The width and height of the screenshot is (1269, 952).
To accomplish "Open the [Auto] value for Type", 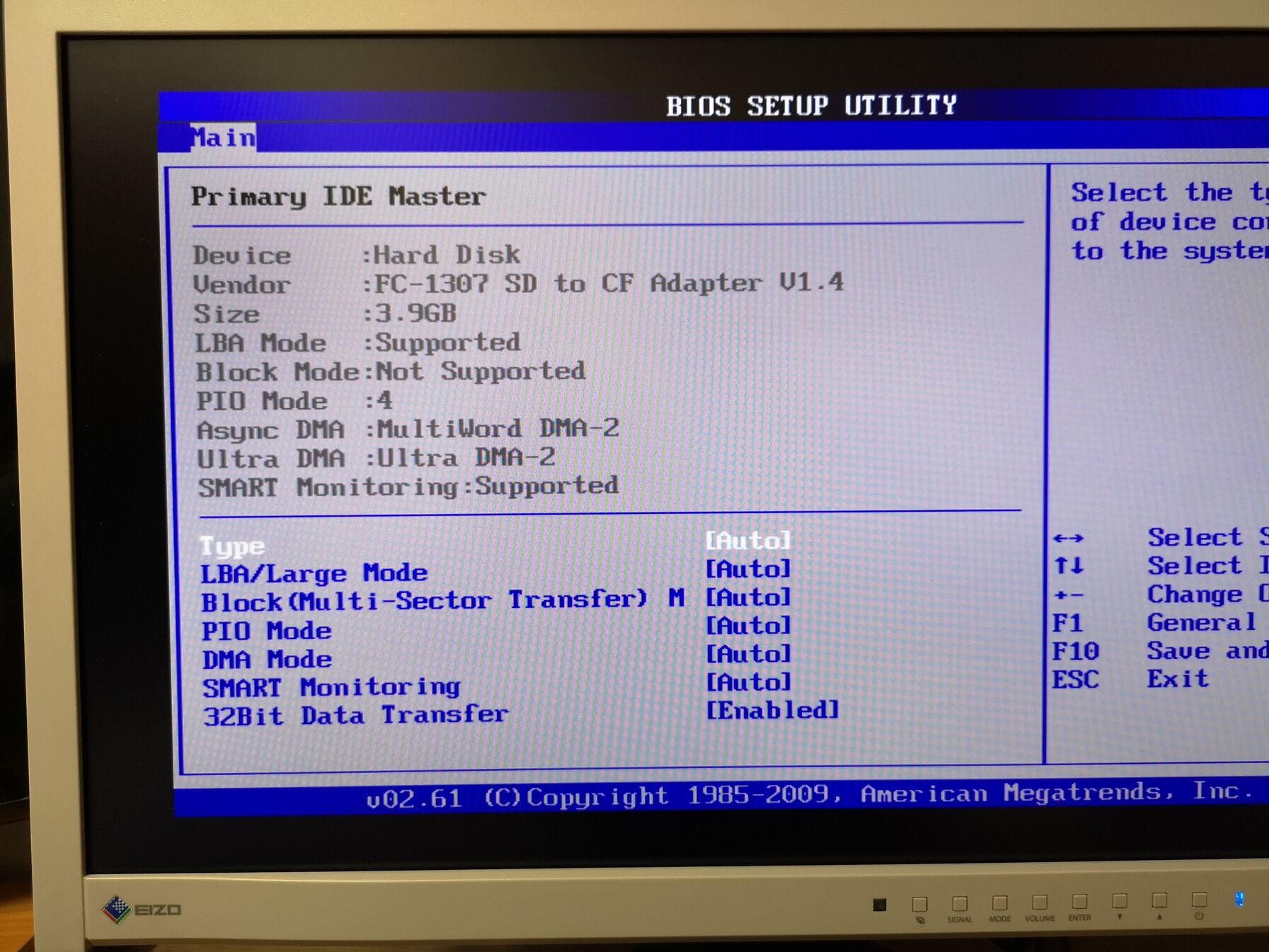I will coord(747,541).
